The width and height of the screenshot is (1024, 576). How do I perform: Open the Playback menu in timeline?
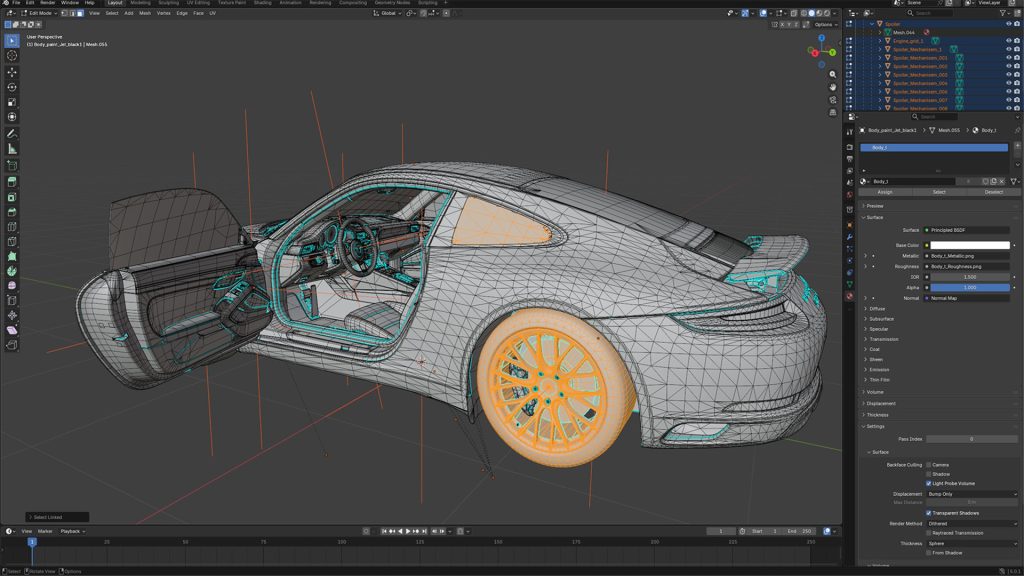pyautogui.click(x=72, y=532)
